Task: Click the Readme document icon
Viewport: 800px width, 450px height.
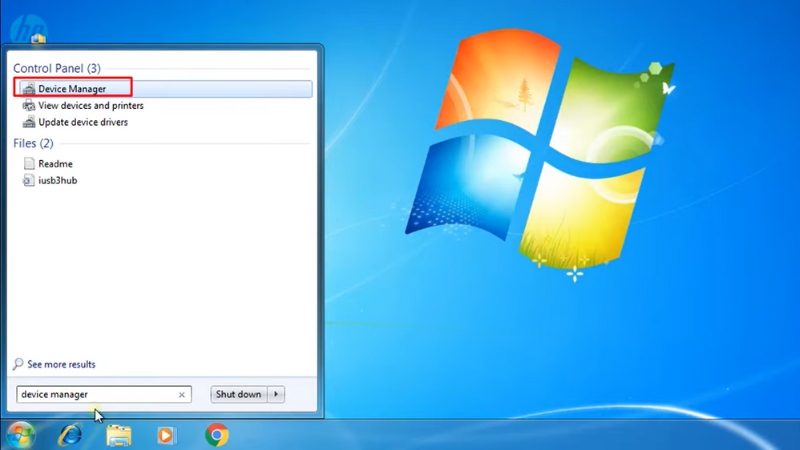Action: tap(29, 163)
